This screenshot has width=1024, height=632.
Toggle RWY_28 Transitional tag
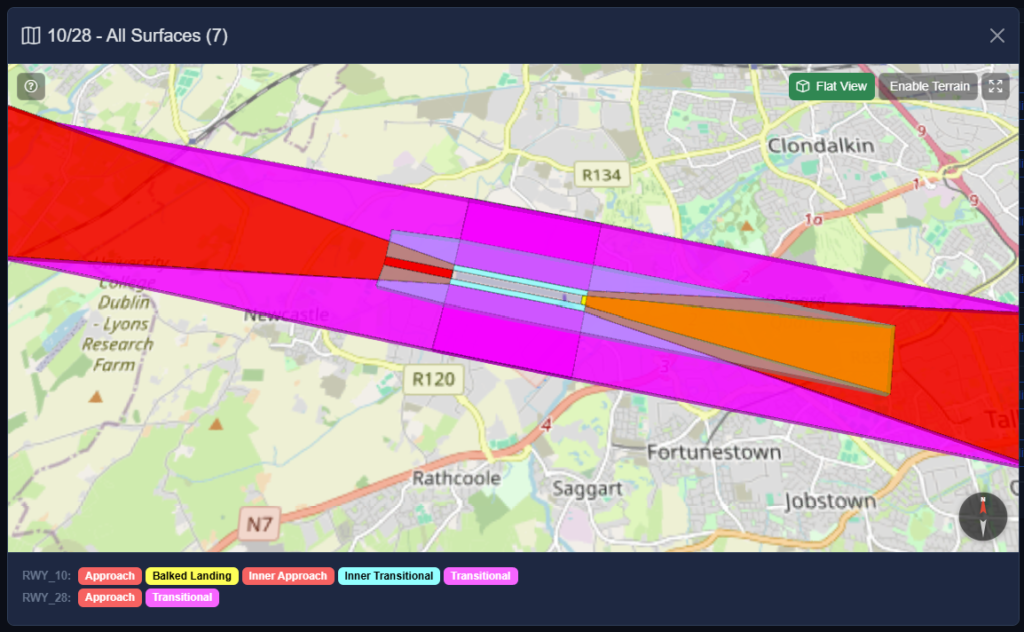[182, 597]
